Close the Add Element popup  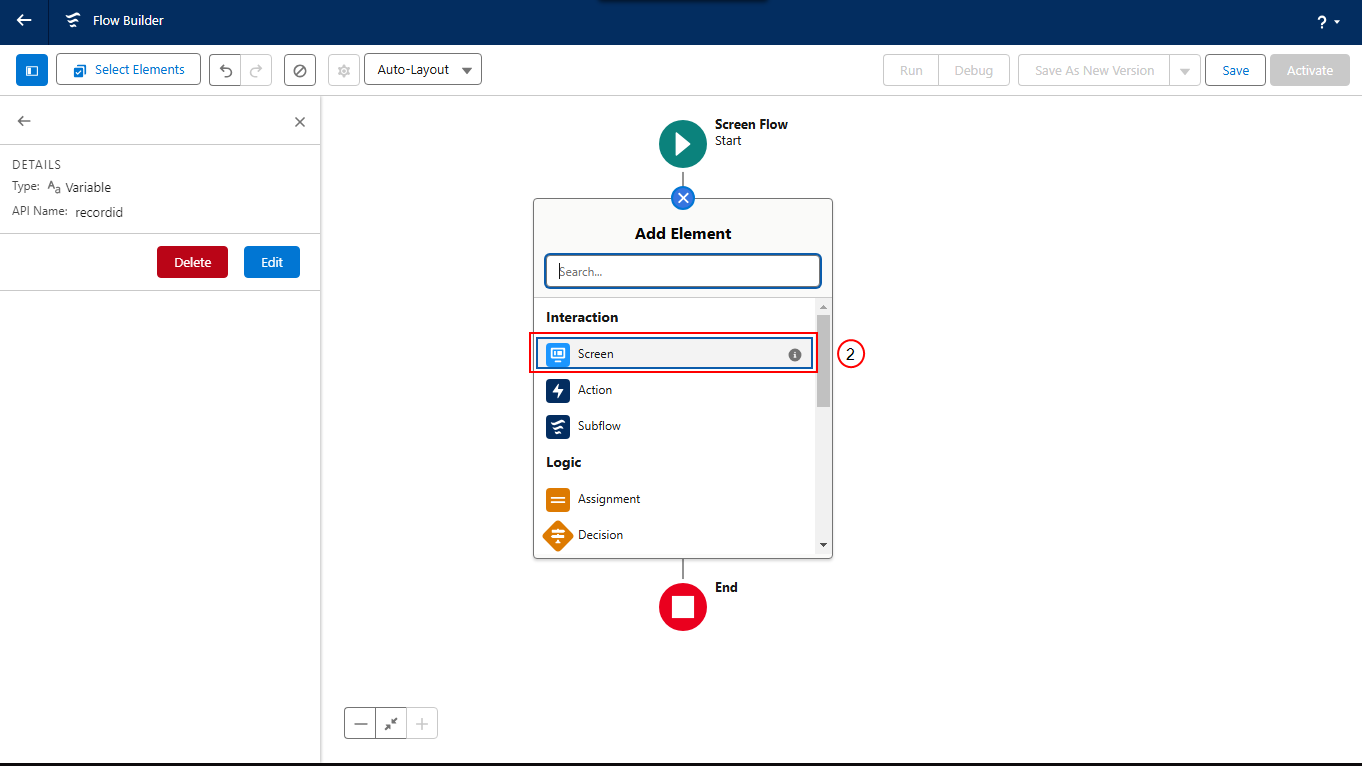point(683,198)
